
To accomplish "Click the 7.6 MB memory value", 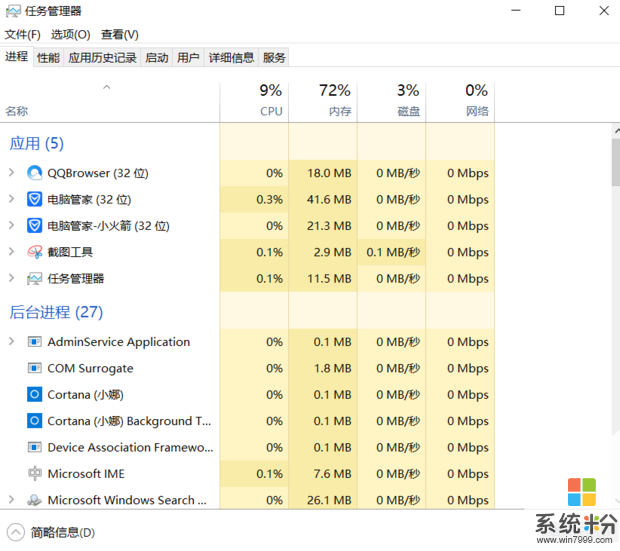I will 333,473.
